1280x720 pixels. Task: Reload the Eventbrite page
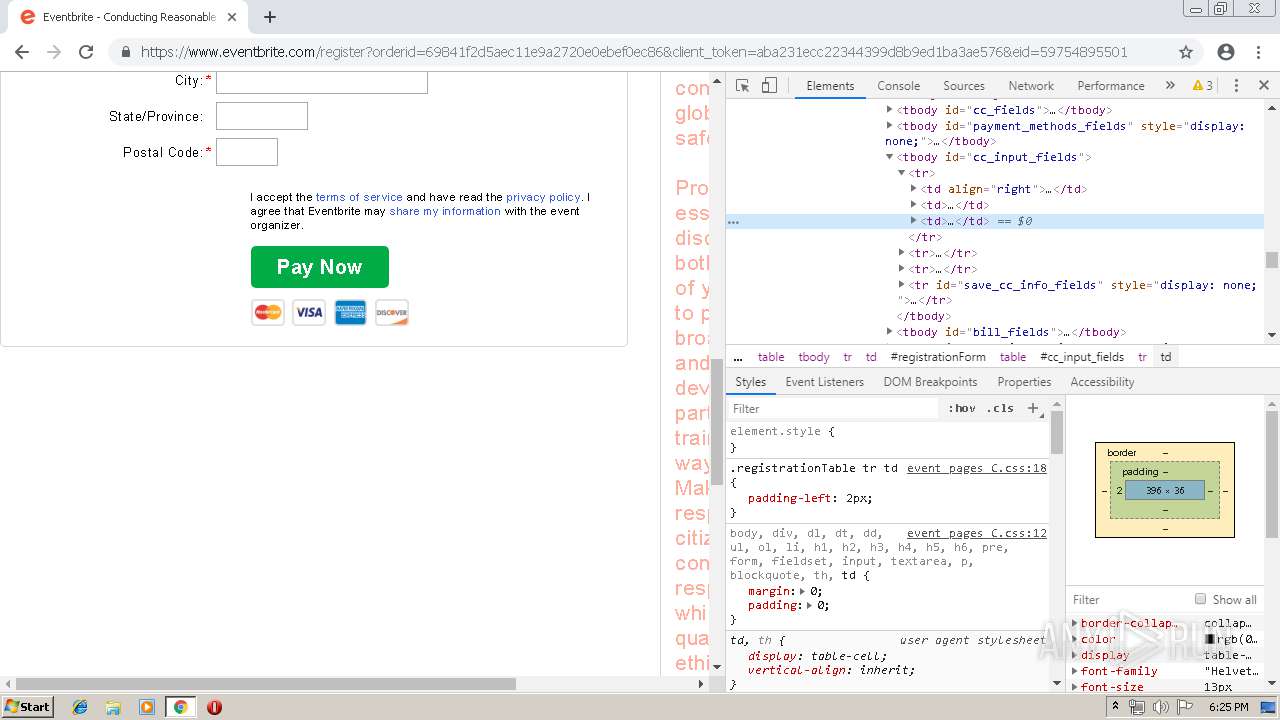(x=86, y=52)
